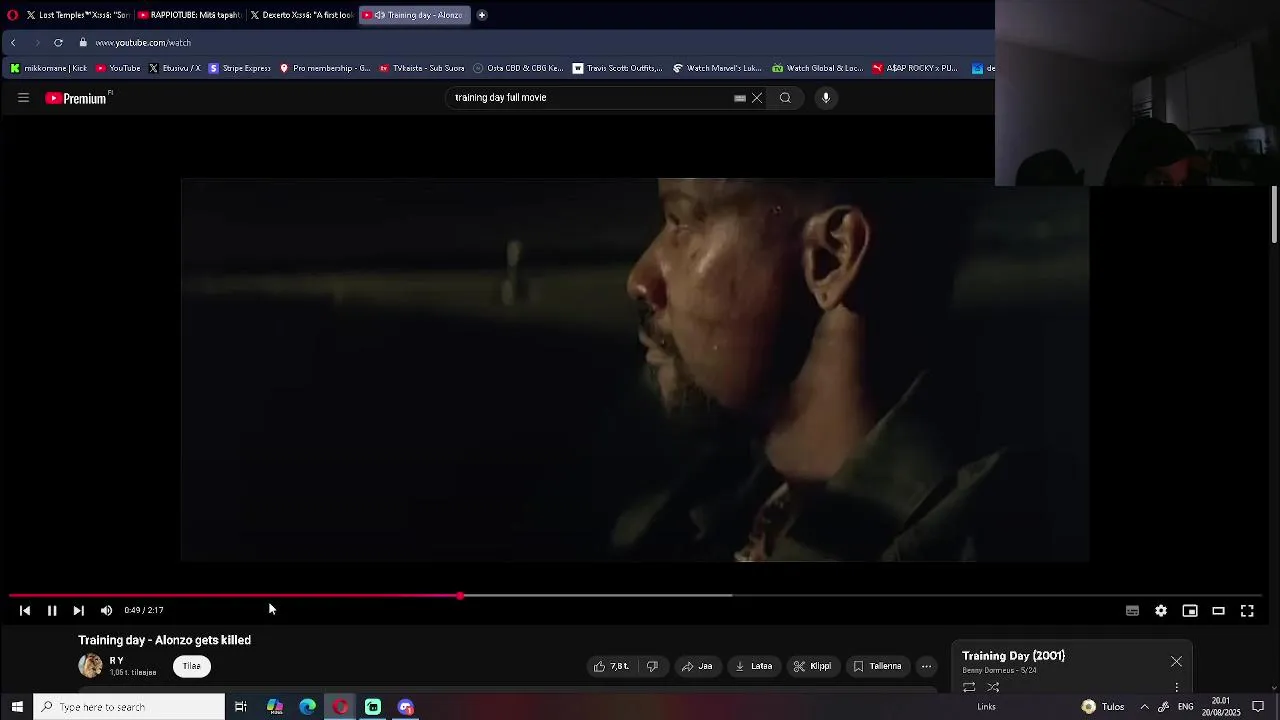Pause the playing video
The image size is (1280, 720).
tap(52, 610)
